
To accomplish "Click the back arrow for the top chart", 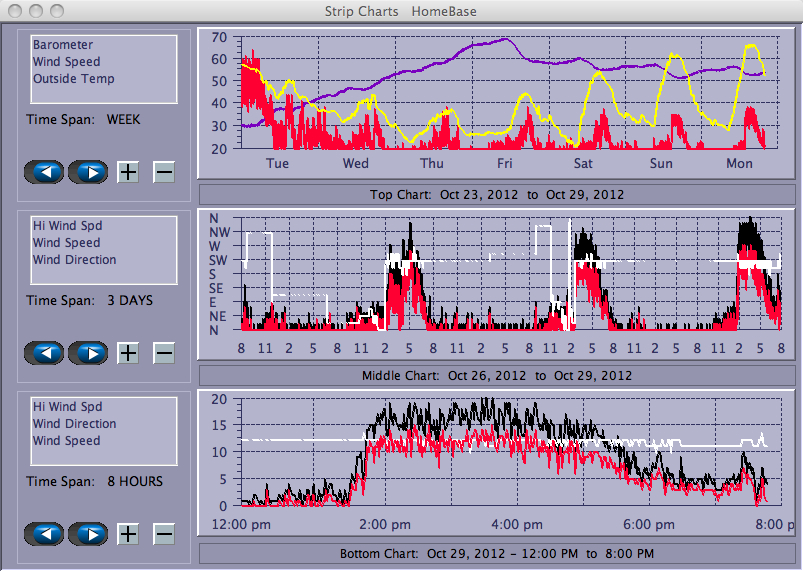I will (45, 172).
